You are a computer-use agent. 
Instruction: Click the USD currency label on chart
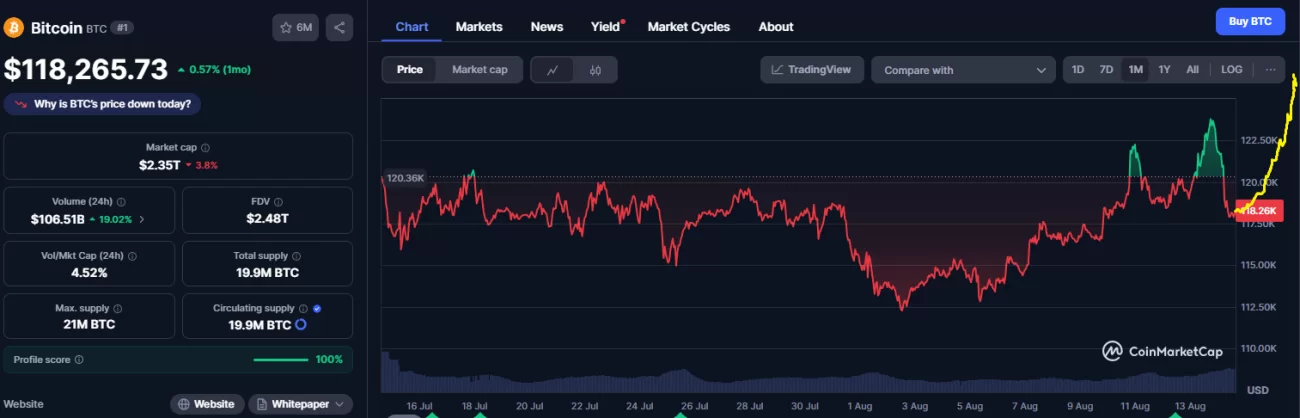[x=1258, y=389]
